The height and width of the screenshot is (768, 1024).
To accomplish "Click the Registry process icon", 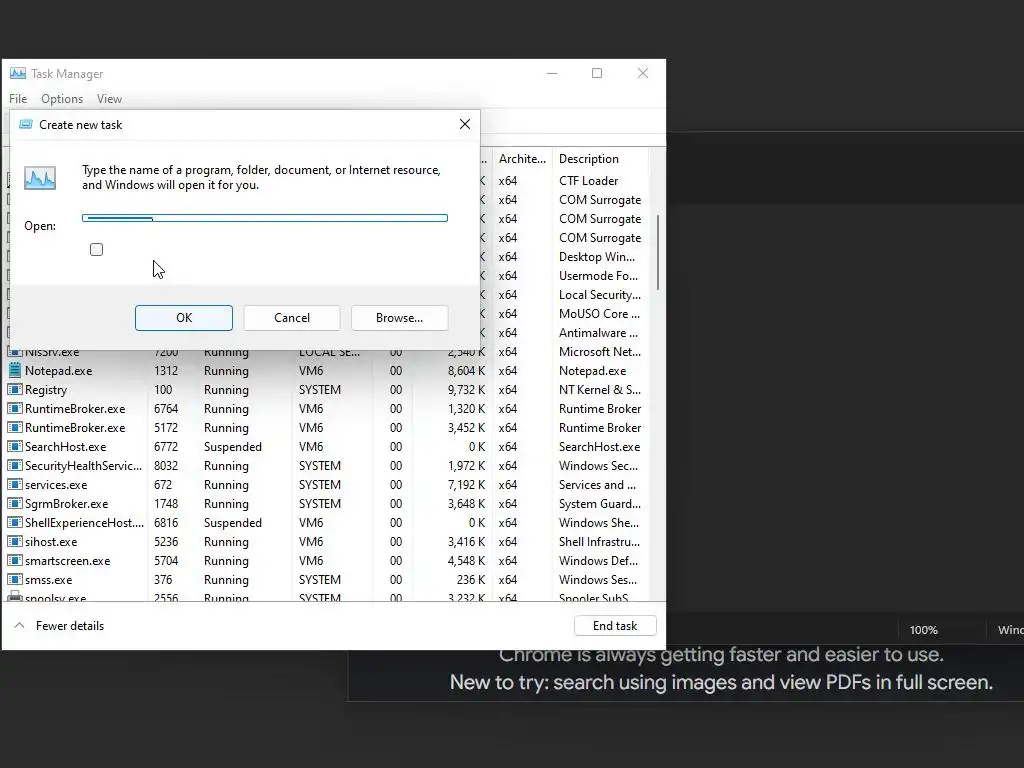I will click(14, 389).
